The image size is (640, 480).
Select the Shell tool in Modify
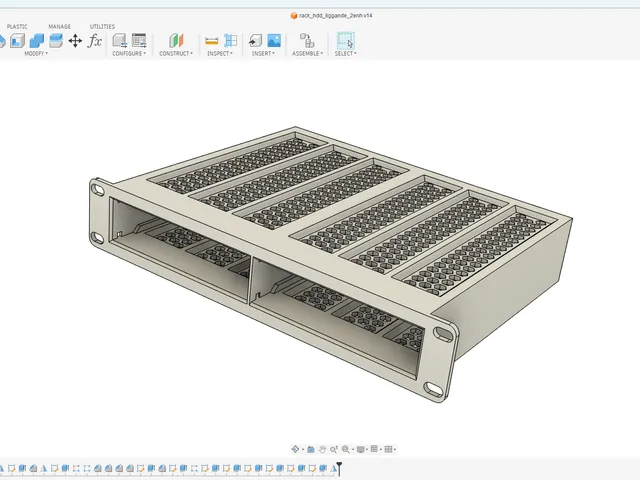(x=18, y=41)
